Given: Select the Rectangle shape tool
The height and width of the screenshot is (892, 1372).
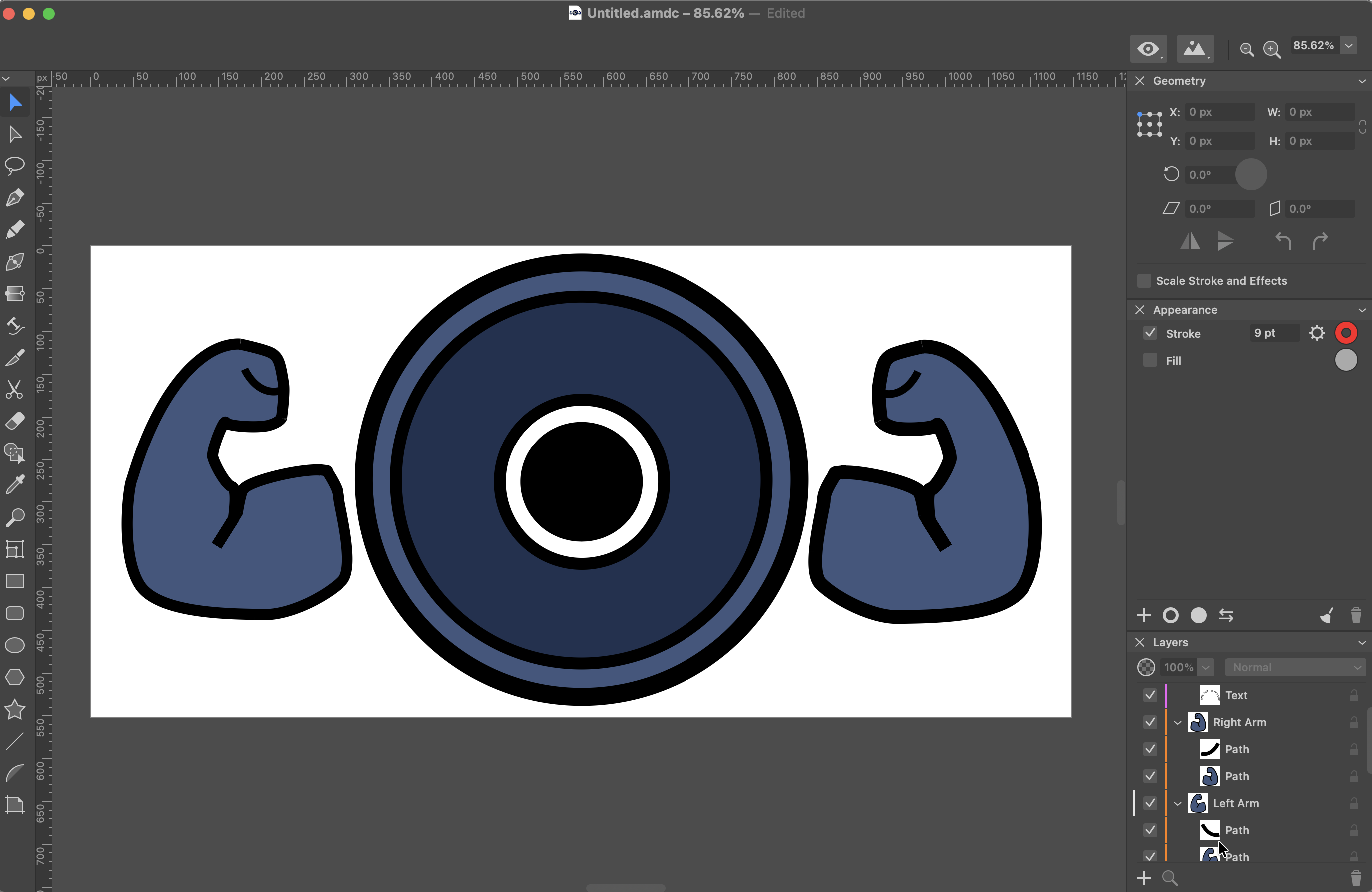Looking at the screenshot, I should [15, 581].
